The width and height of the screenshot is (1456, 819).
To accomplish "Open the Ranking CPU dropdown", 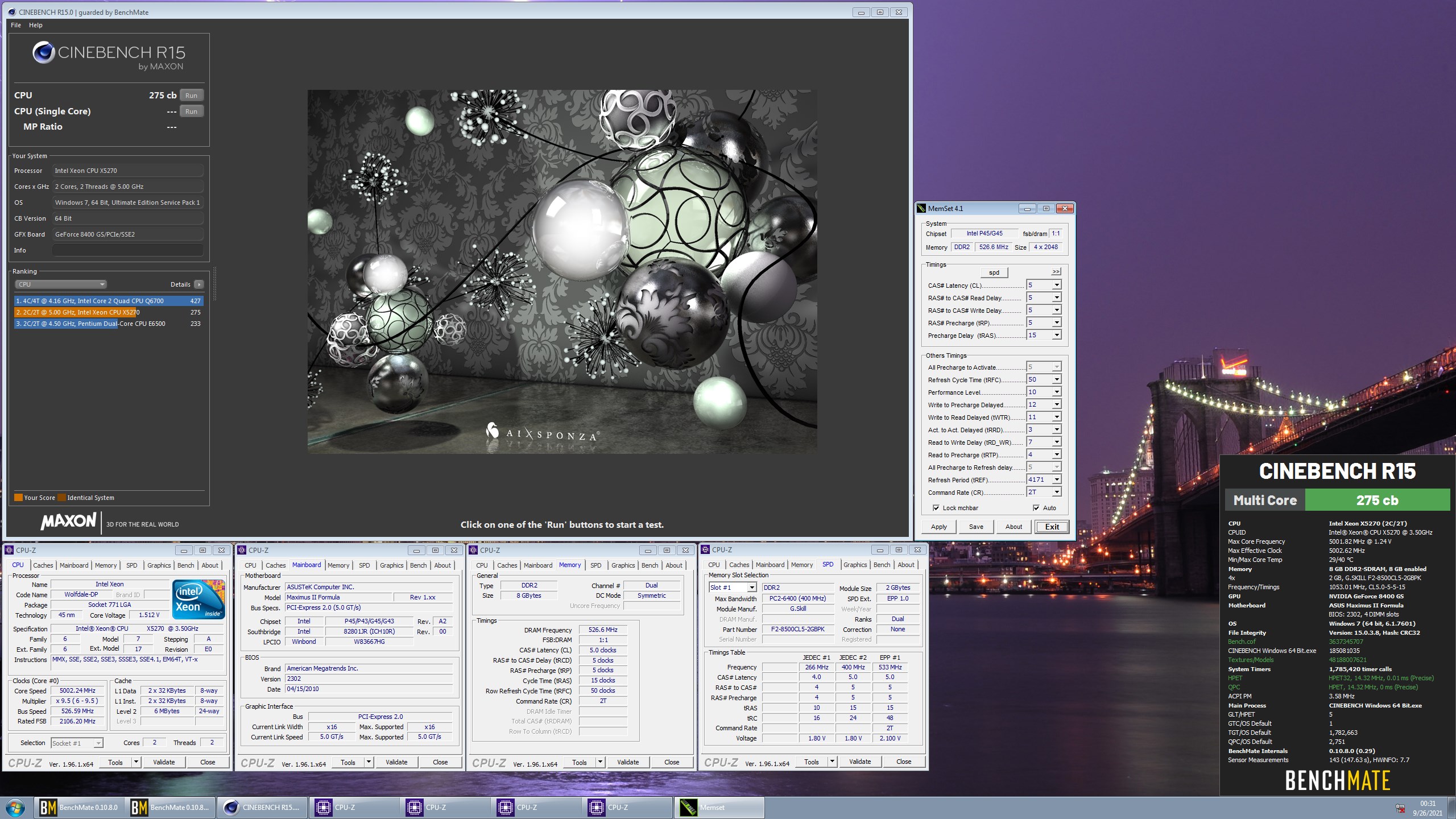I will point(60,284).
